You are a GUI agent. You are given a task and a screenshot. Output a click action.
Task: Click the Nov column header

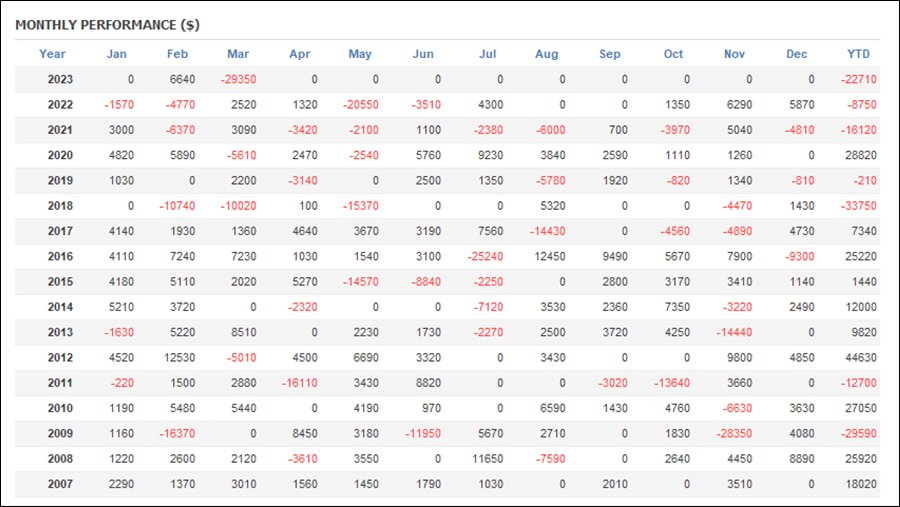point(734,54)
